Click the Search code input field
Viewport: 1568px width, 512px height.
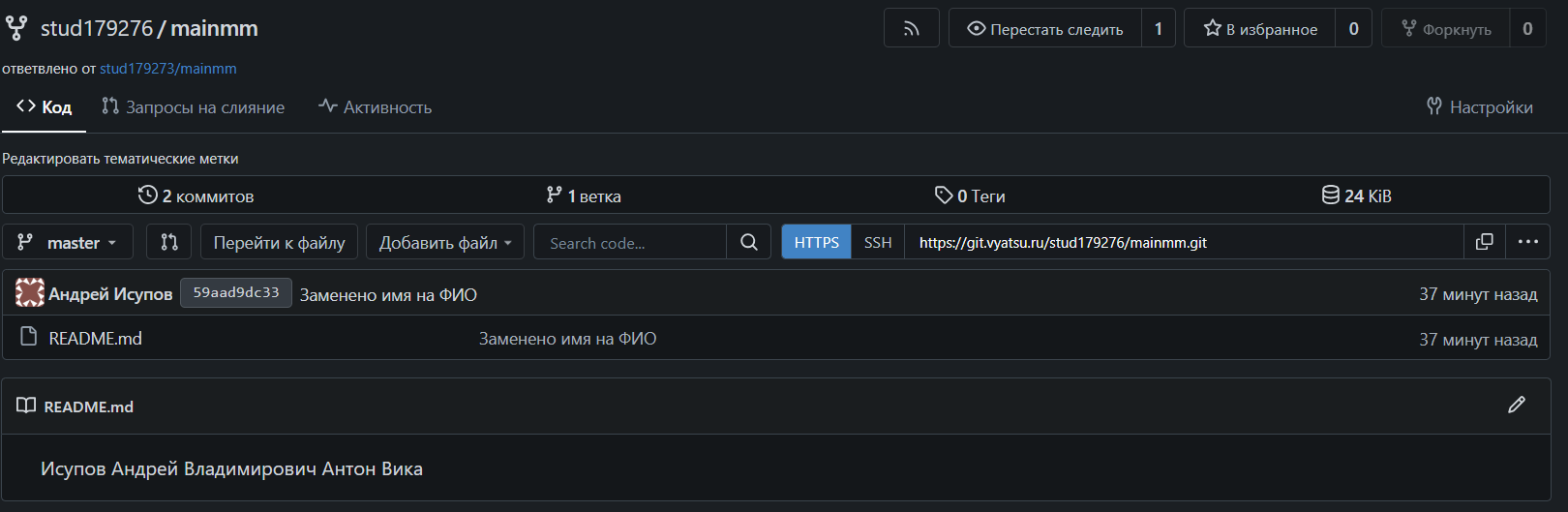tap(629, 242)
